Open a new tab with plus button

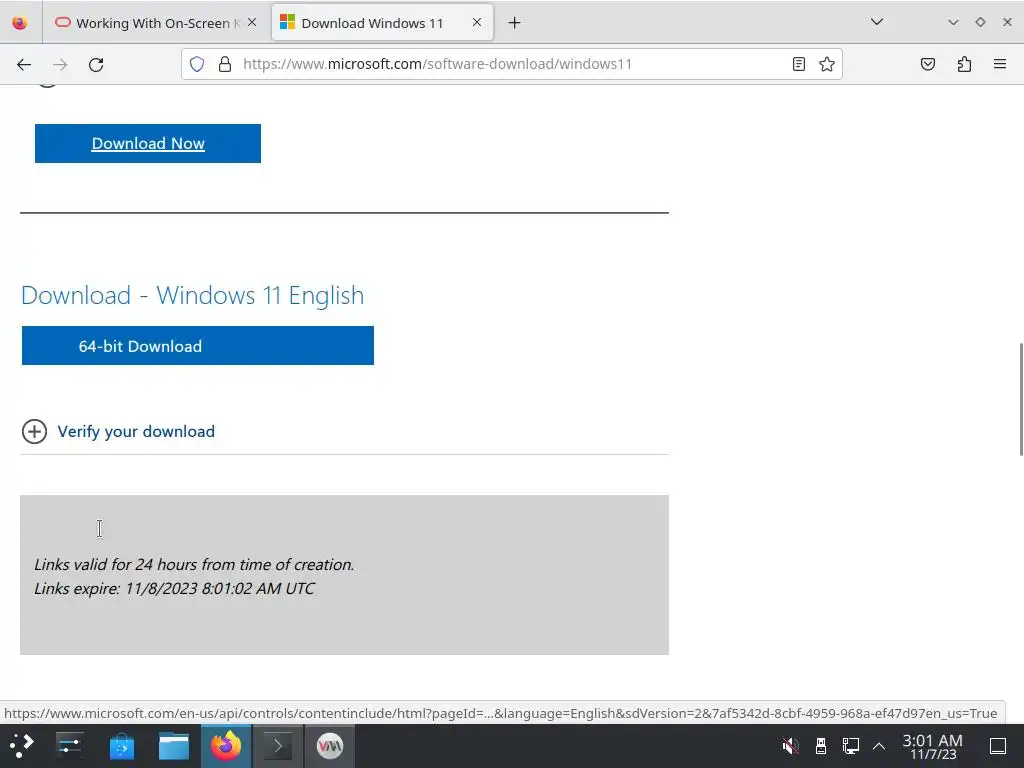pos(515,23)
